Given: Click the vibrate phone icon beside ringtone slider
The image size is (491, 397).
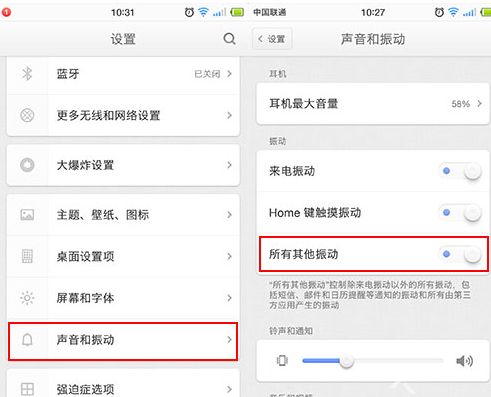Looking at the screenshot, I should point(282,361).
